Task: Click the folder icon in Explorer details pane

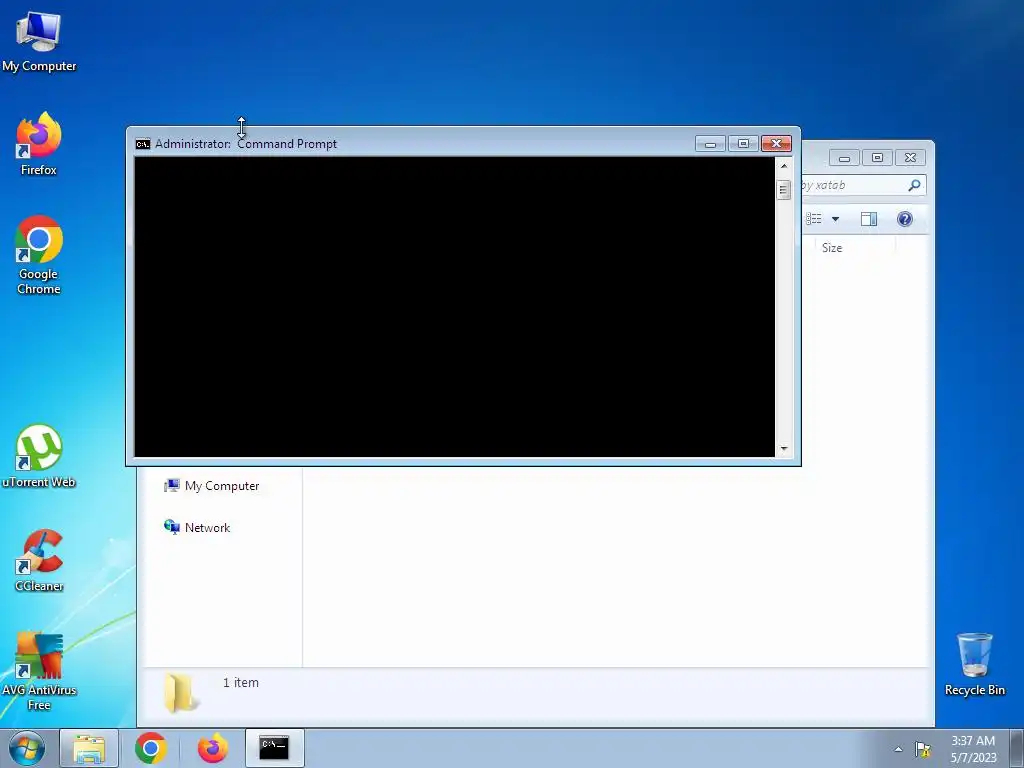Action: tap(181, 692)
